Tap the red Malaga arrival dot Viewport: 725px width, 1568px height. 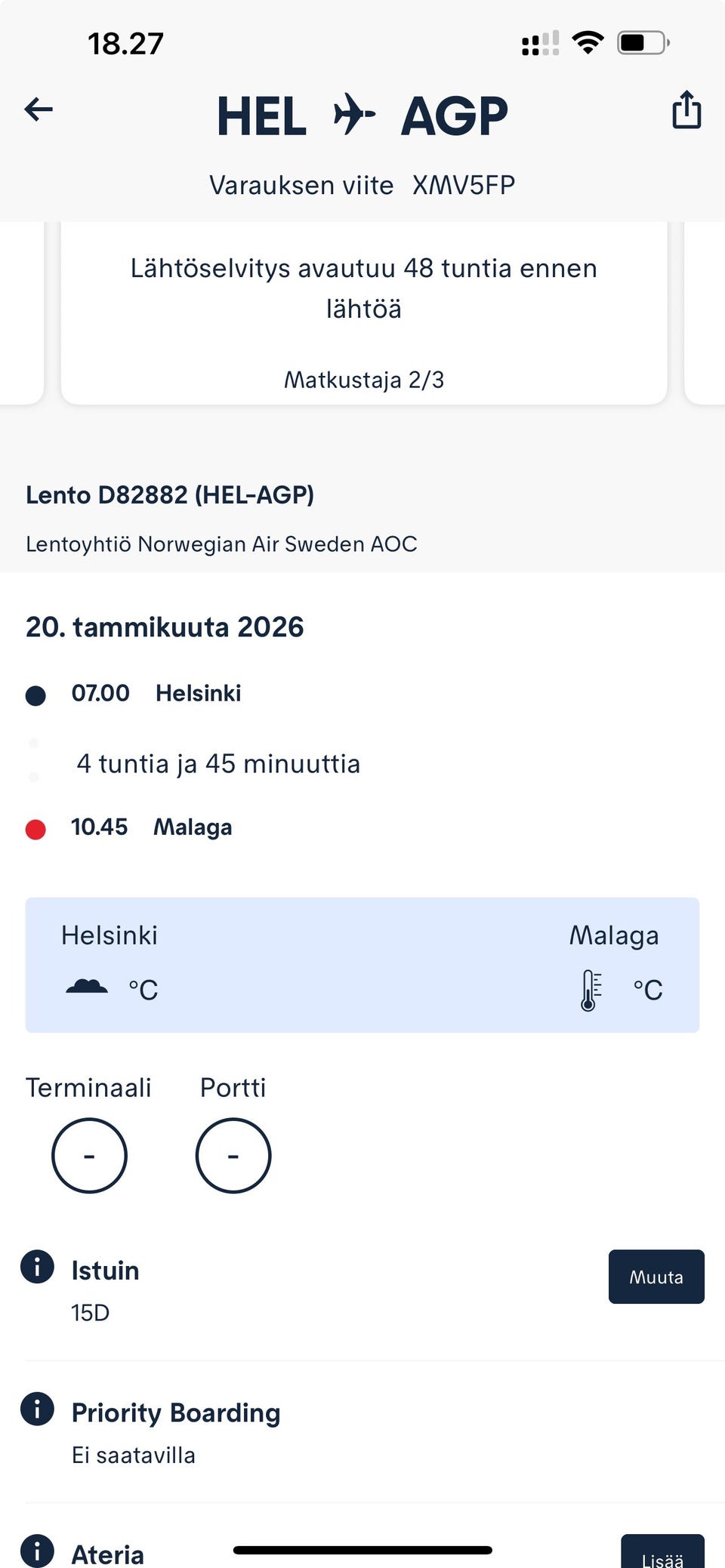click(x=35, y=830)
